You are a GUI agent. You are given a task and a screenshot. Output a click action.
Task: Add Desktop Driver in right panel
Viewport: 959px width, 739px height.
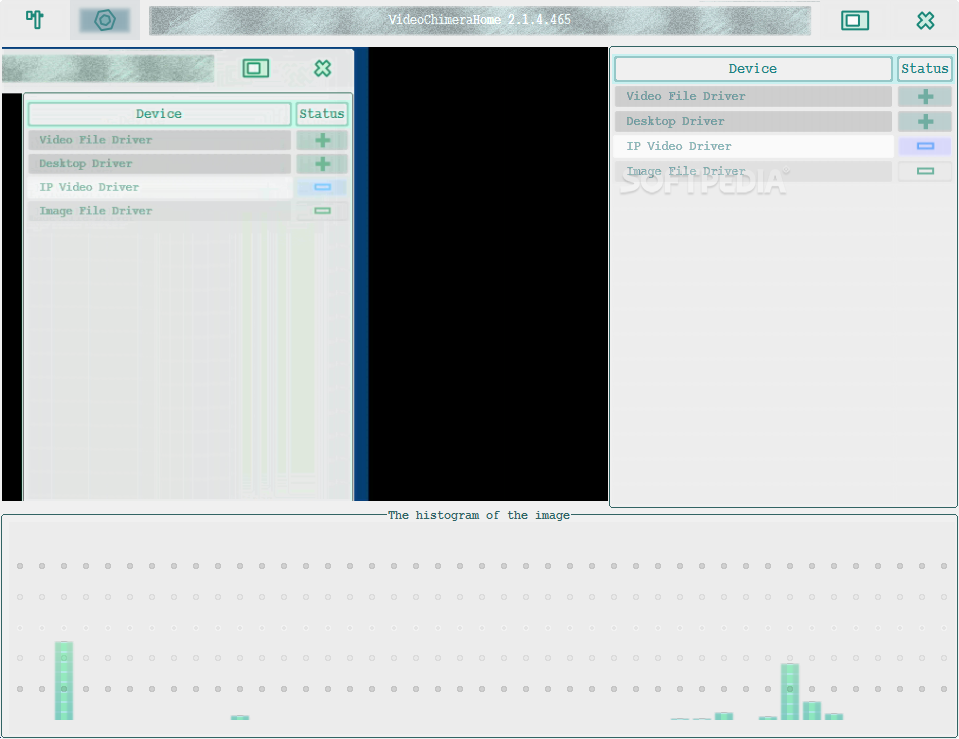click(x=925, y=121)
